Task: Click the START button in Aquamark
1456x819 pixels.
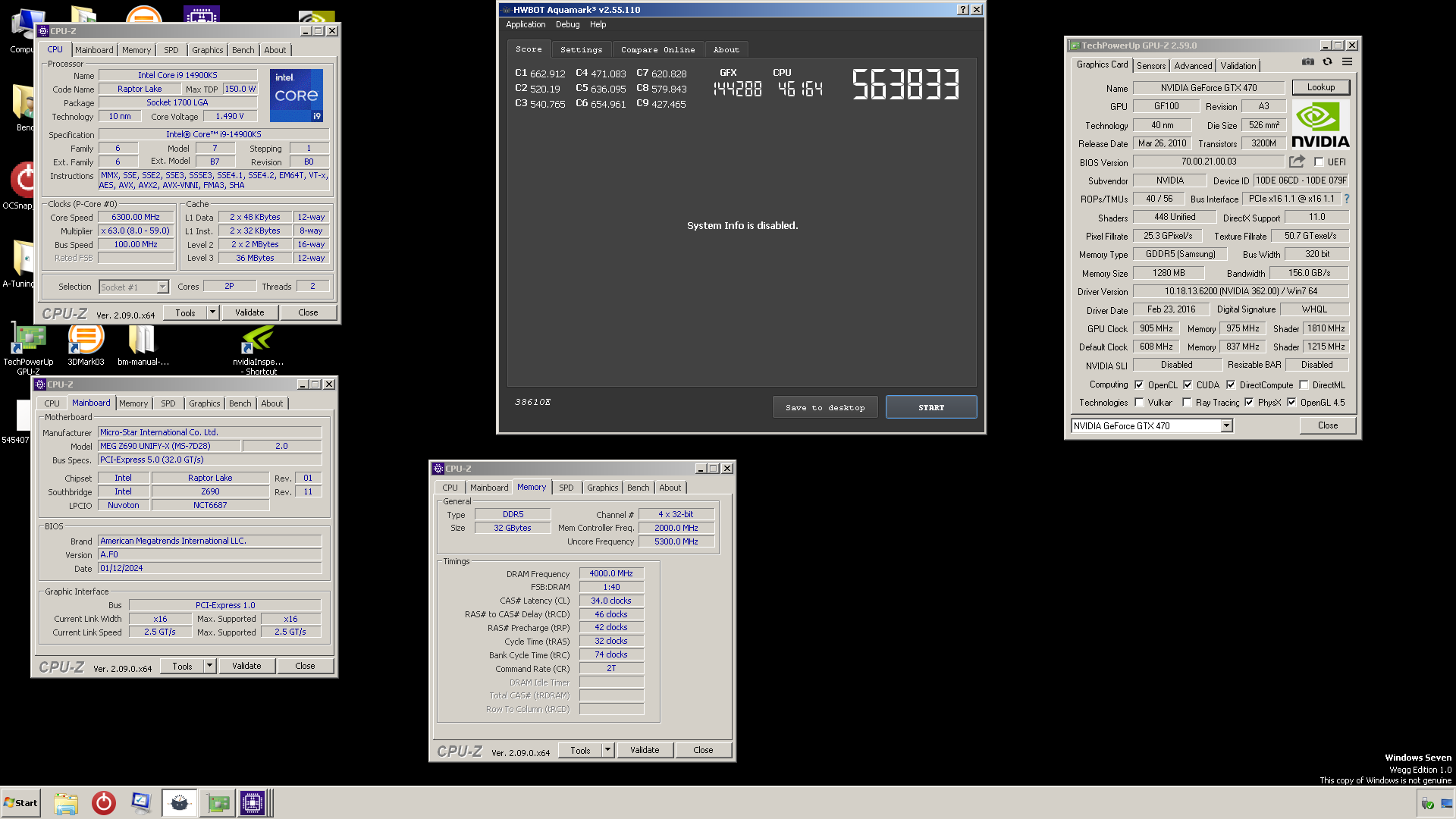Action: coord(931,407)
